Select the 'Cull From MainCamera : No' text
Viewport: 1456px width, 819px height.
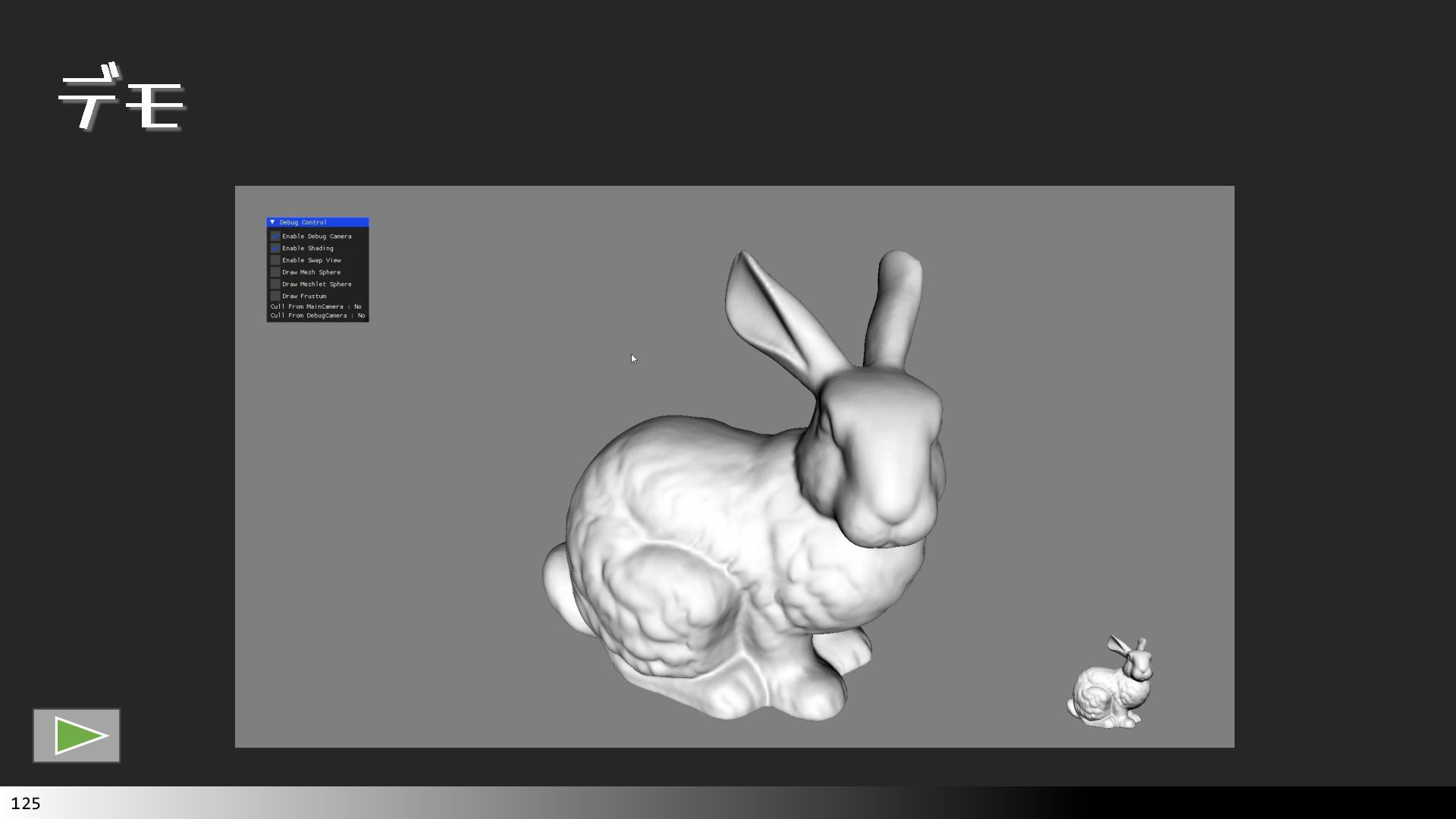tap(316, 306)
